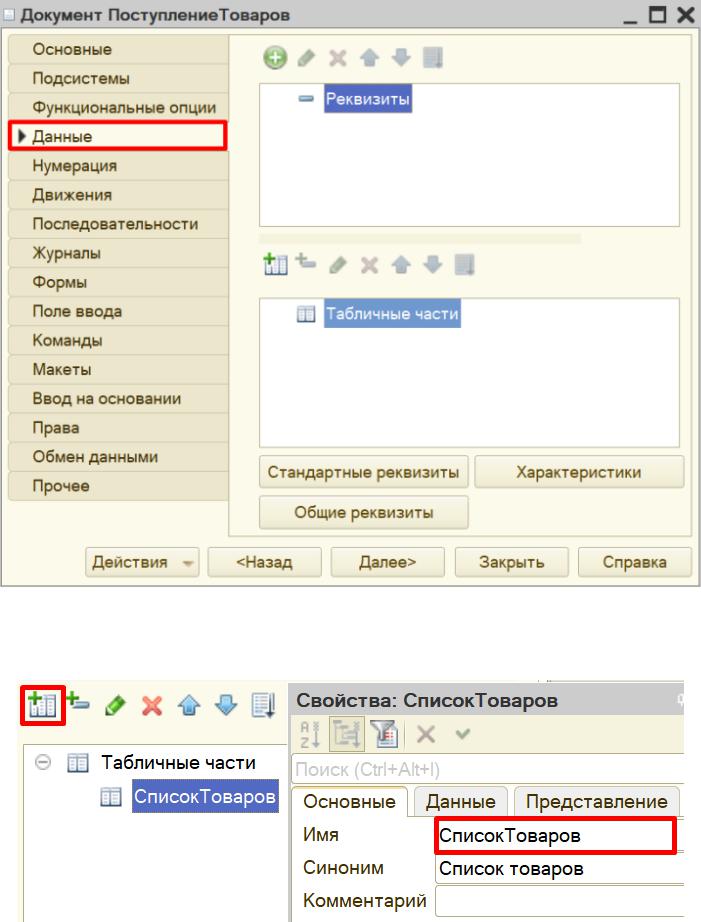
Task: Click the Синоним field Список товаров
Action: pyautogui.click(x=559, y=868)
